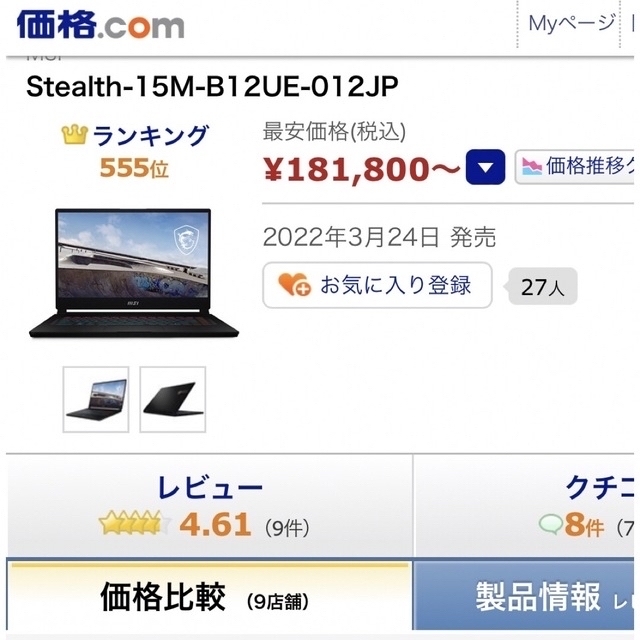The image size is (640, 640).
Task: Click the ランキング 555位 link
Action: pyautogui.click(x=135, y=151)
